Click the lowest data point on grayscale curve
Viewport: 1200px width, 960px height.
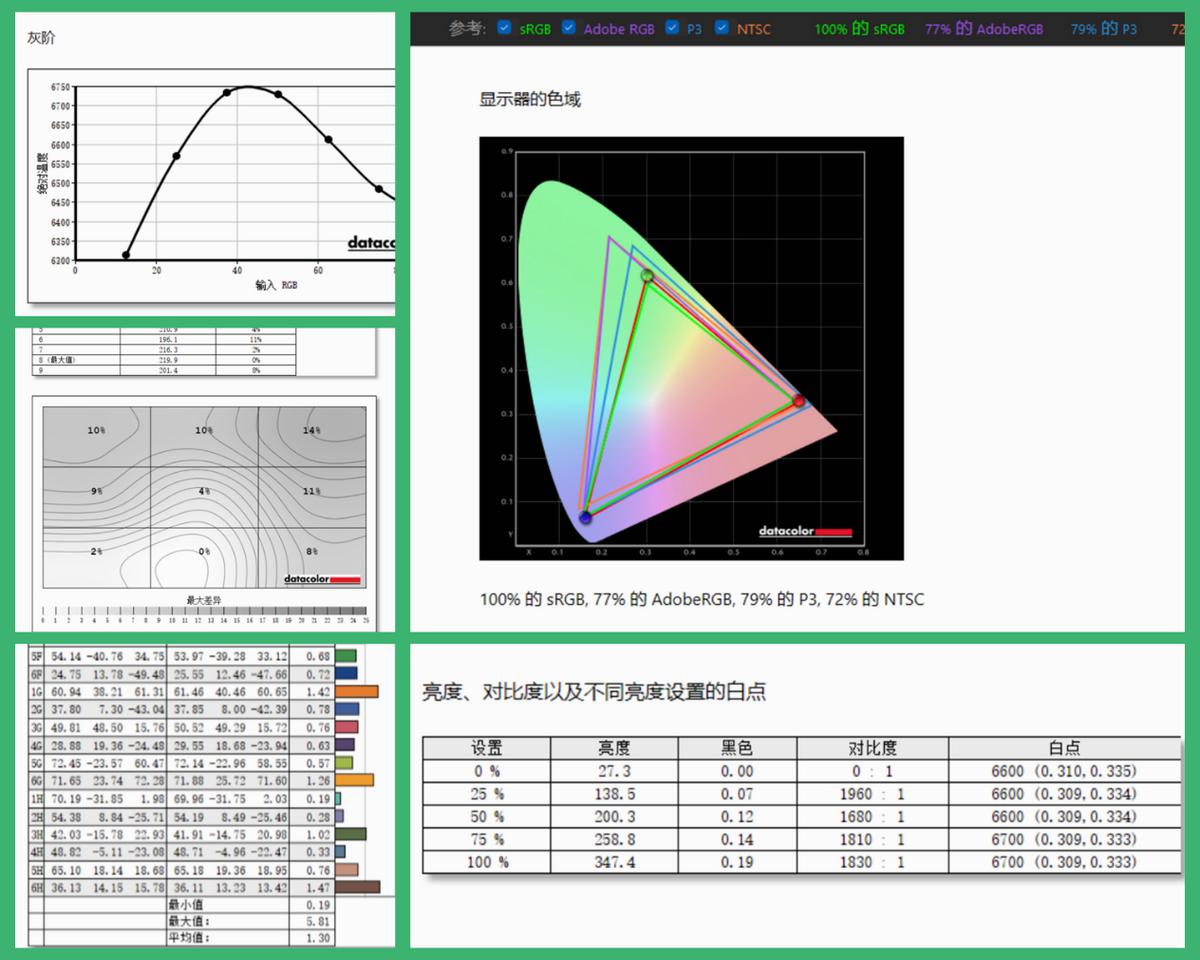click(126, 255)
